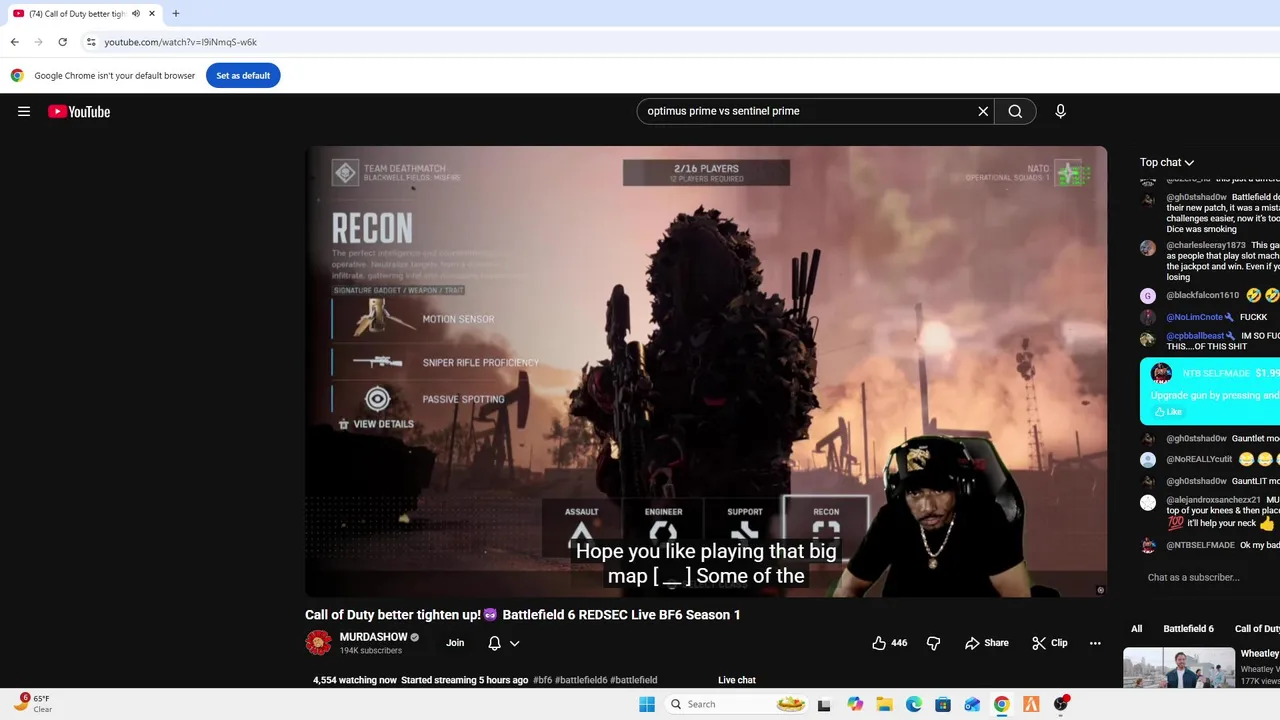Open the YouTube guide hamburger menu
The image size is (1280, 720).
[24, 111]
